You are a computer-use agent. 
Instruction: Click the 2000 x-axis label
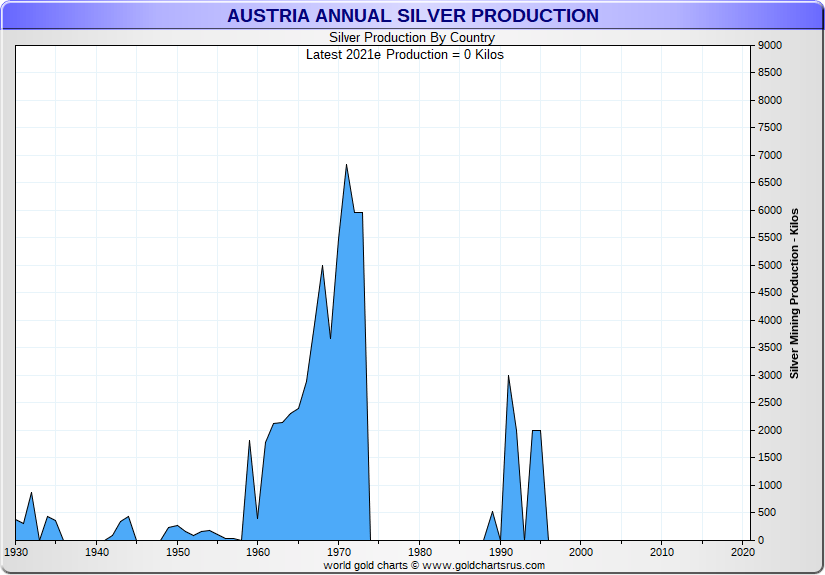point(581,552)
